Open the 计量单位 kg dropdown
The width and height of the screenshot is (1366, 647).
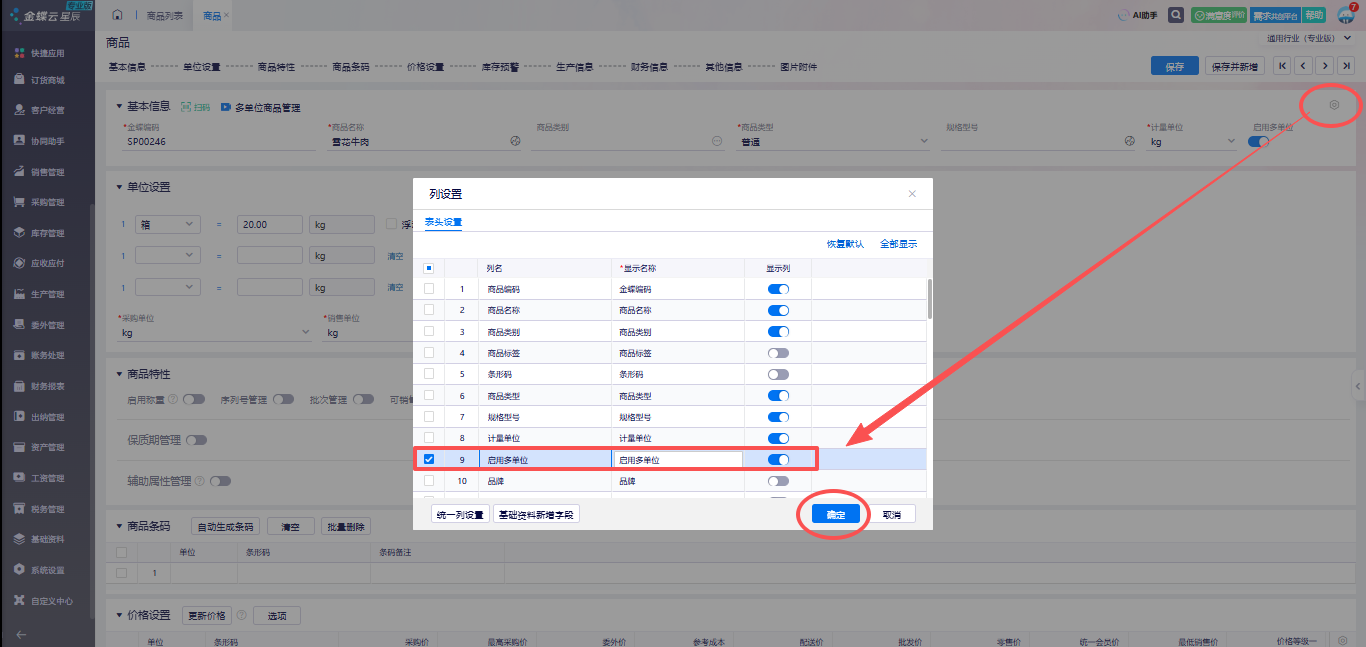[x=1231, y=142]
